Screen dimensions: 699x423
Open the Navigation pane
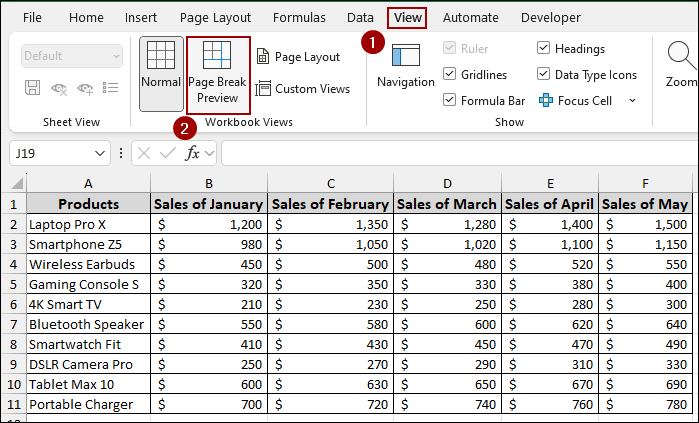pos(405,66)
